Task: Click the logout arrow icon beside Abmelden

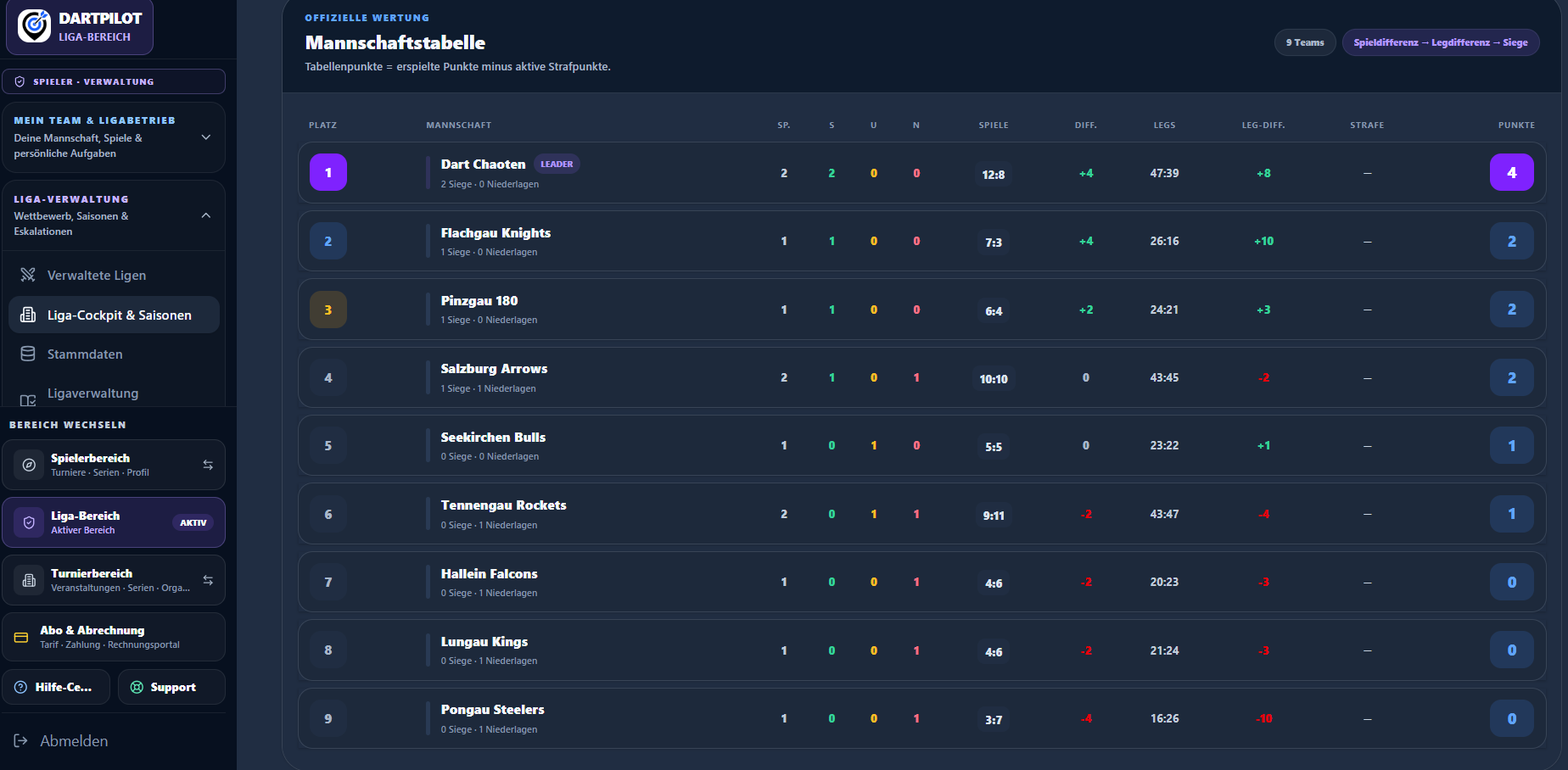Action: click(21, 741)
